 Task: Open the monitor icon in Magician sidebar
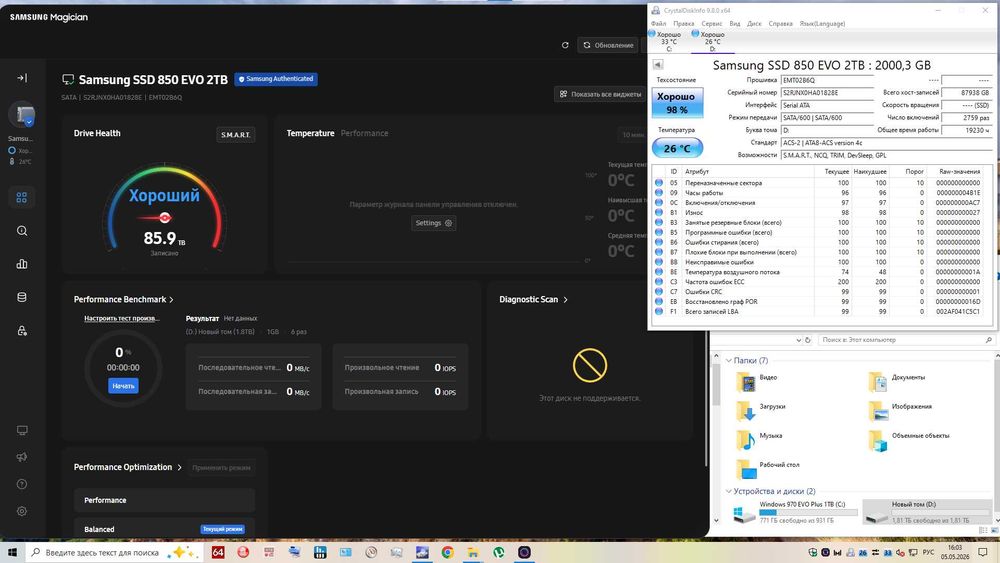click(22, 430)
